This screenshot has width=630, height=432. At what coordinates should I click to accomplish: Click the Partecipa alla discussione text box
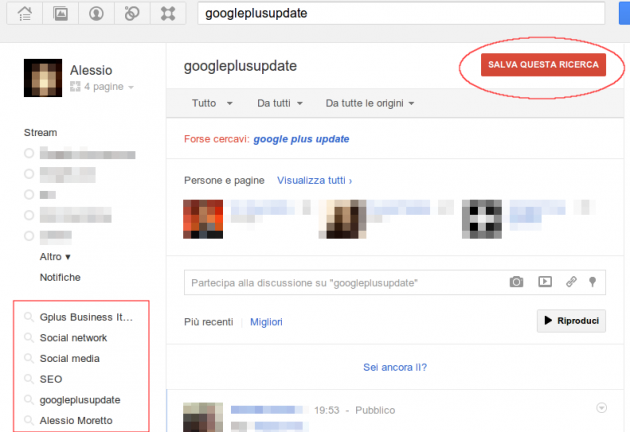(x=395, y=283)
